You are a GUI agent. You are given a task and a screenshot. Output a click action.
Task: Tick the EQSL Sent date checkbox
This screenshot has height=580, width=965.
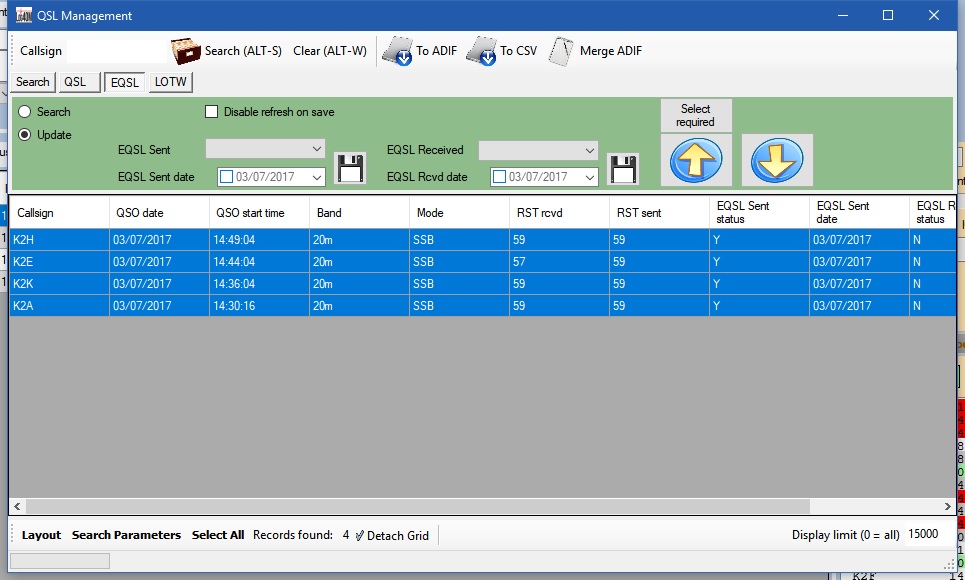pos(226,177)
